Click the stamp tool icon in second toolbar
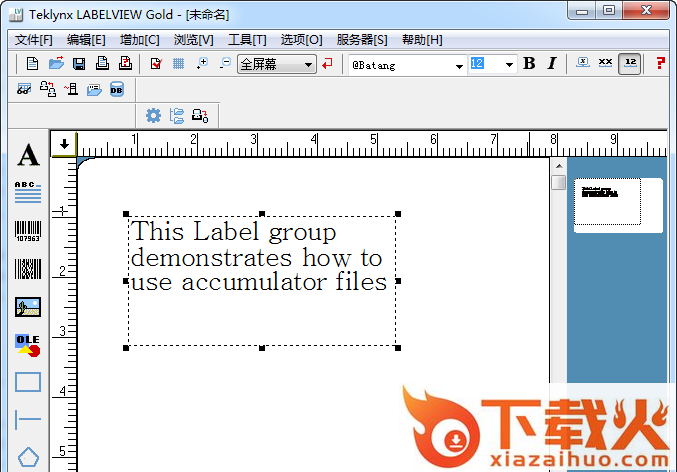 click(71, 89)
